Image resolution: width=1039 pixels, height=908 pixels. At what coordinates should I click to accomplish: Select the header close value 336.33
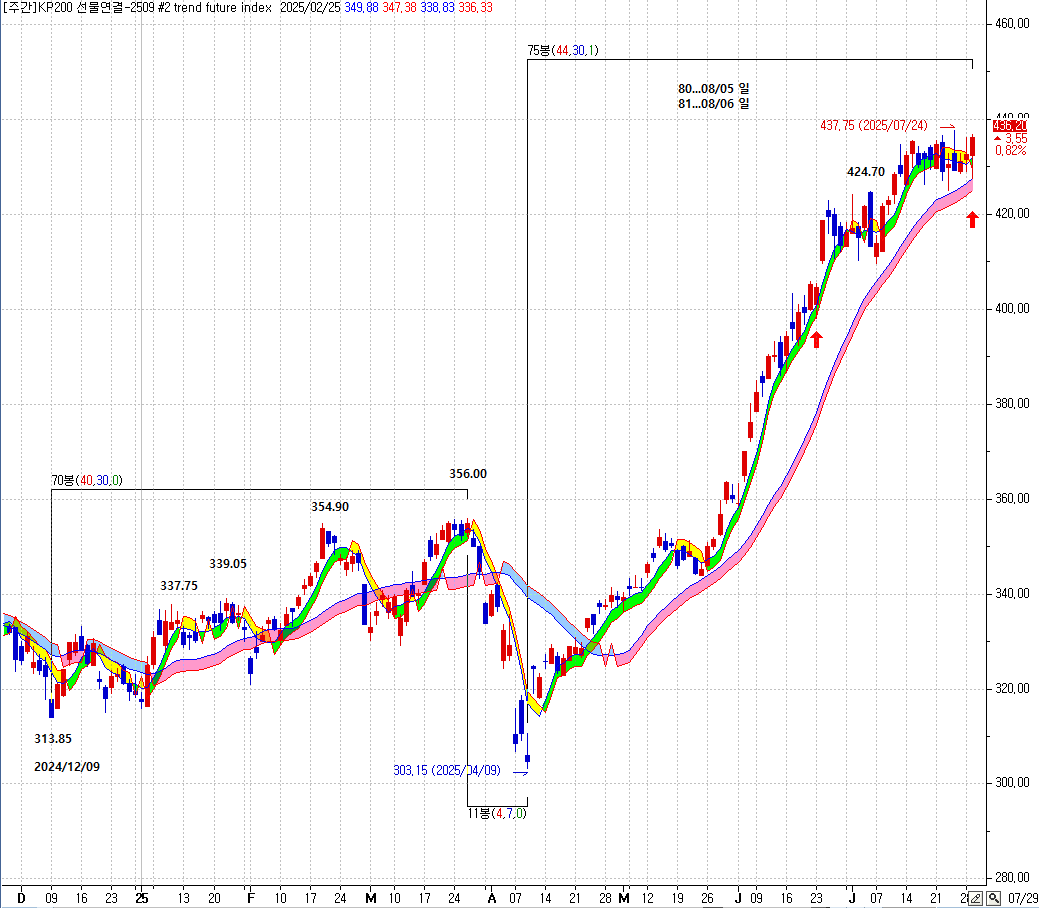[x=475, y=8]
